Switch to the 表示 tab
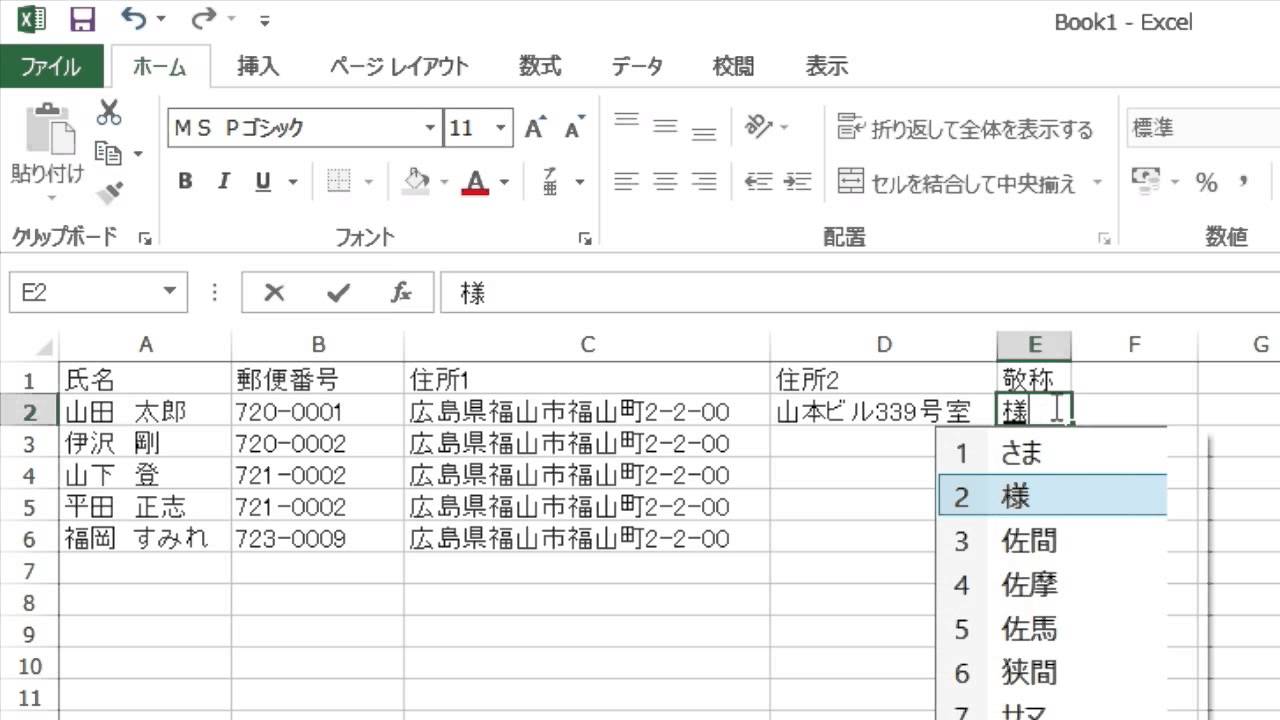Screen dimensions: 1280x720 (x=827, y=67)
